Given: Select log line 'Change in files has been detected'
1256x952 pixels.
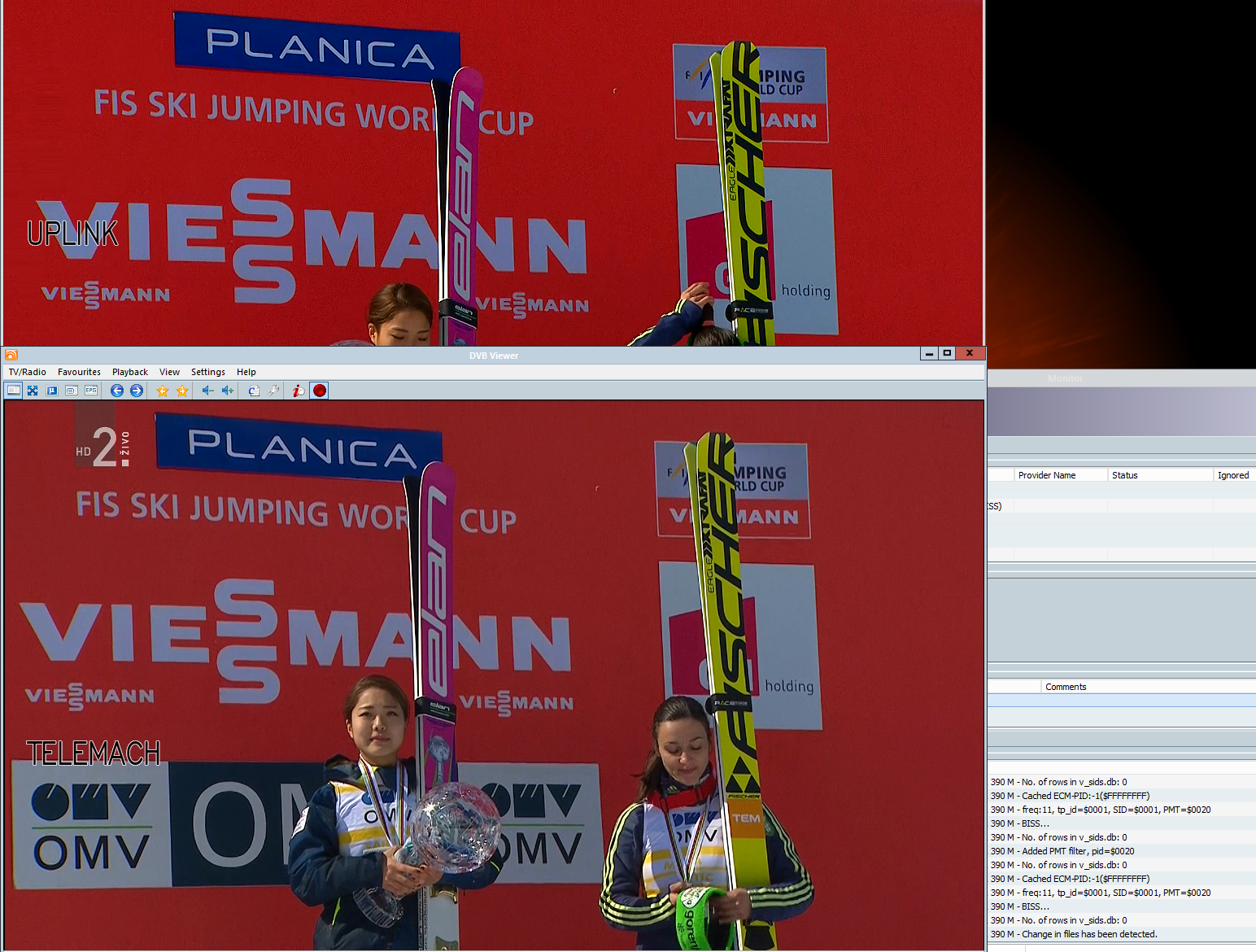Looking at the screenshot, I should [1122, 934].
